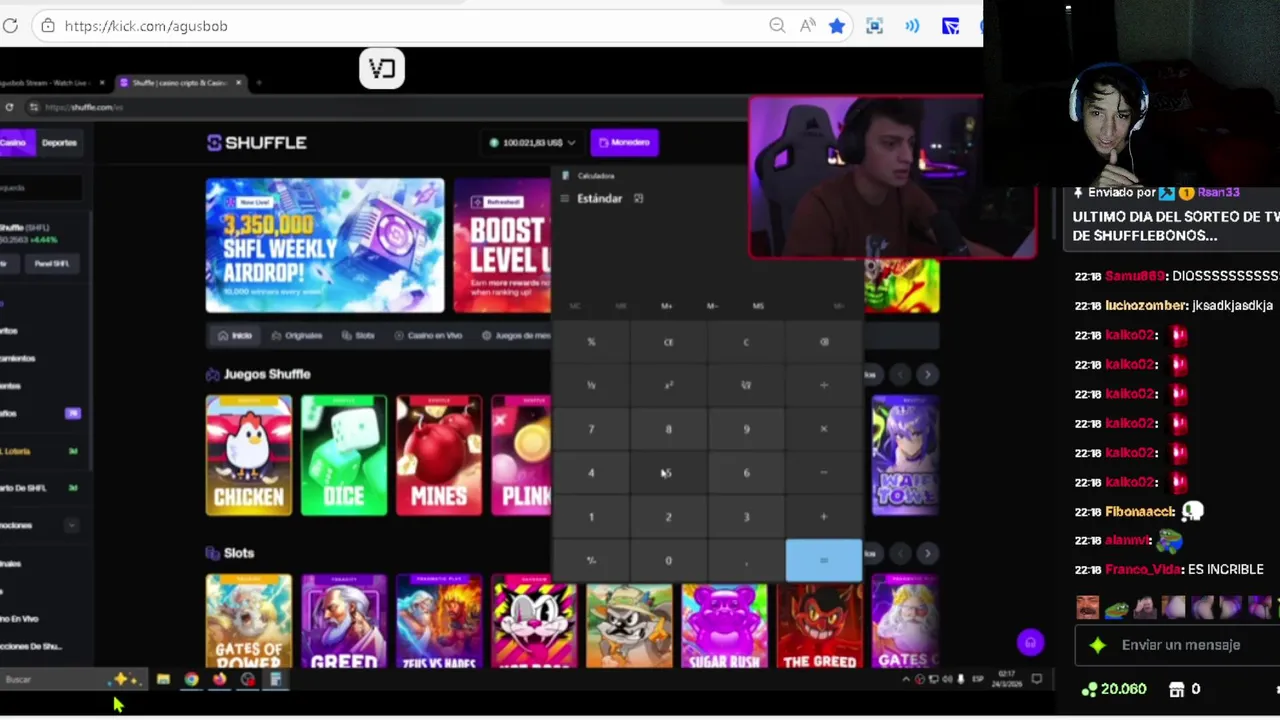This screenshot has height=720, width=1280.
Task: Click Calculator icon in streamed taskbar
Action: 275,680
